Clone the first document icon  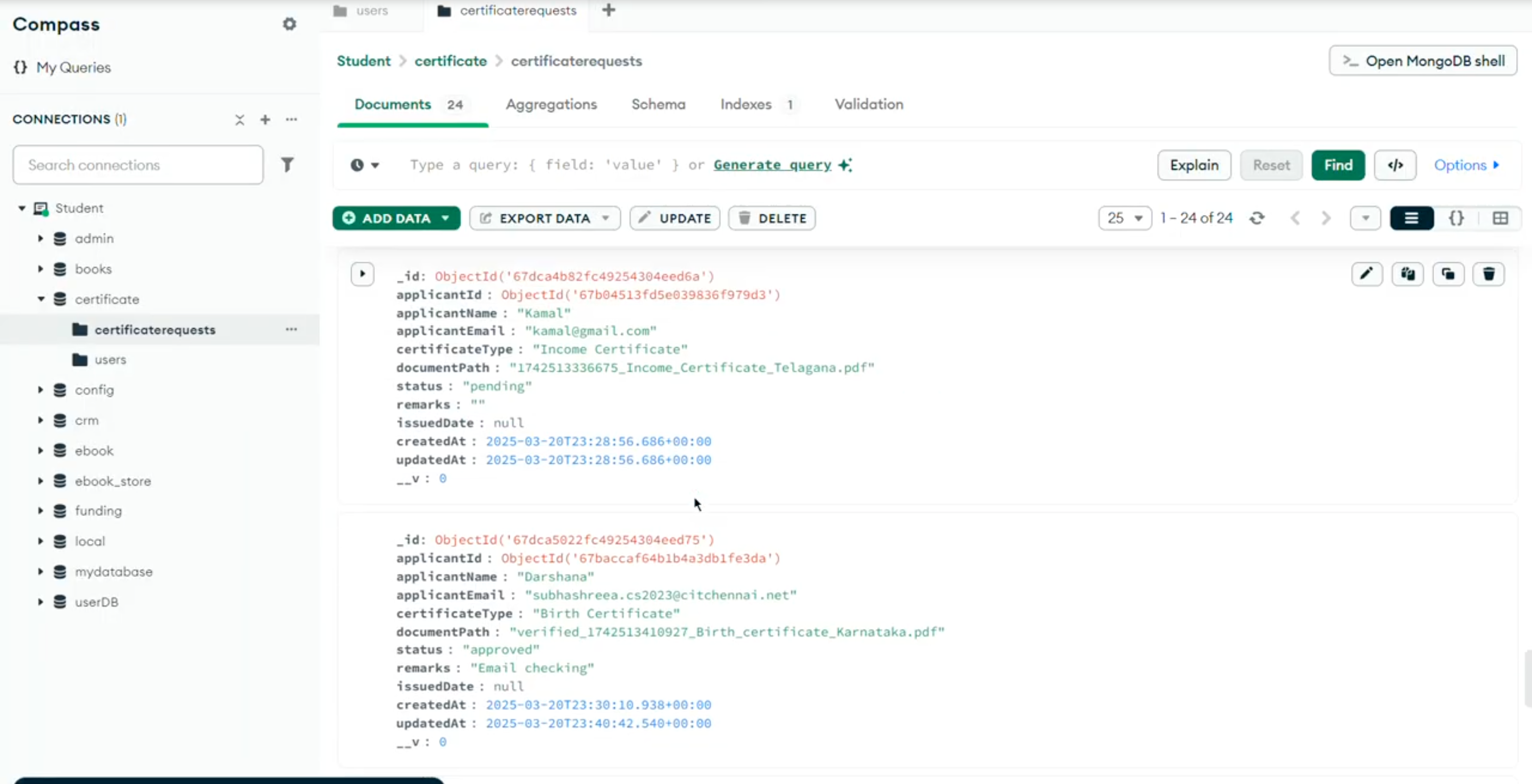(x=1447, y=273)
